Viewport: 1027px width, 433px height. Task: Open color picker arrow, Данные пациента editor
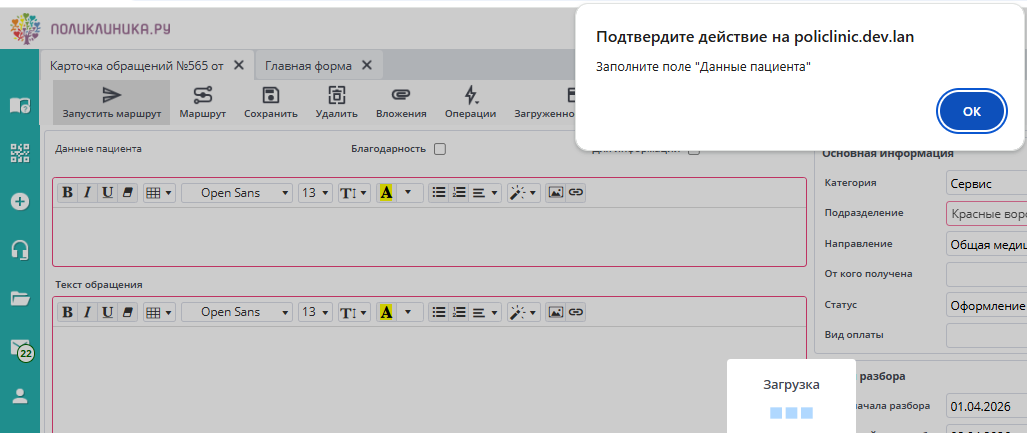coord(409,193)
